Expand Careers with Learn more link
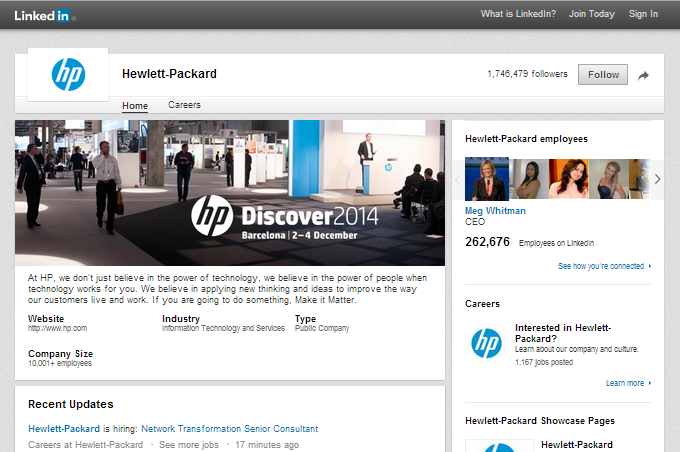 click(x=625, y=383)
